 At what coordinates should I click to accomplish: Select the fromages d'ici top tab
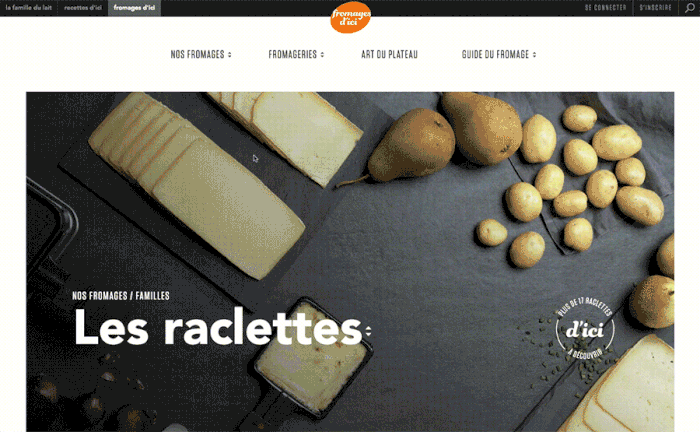(134, 8)
